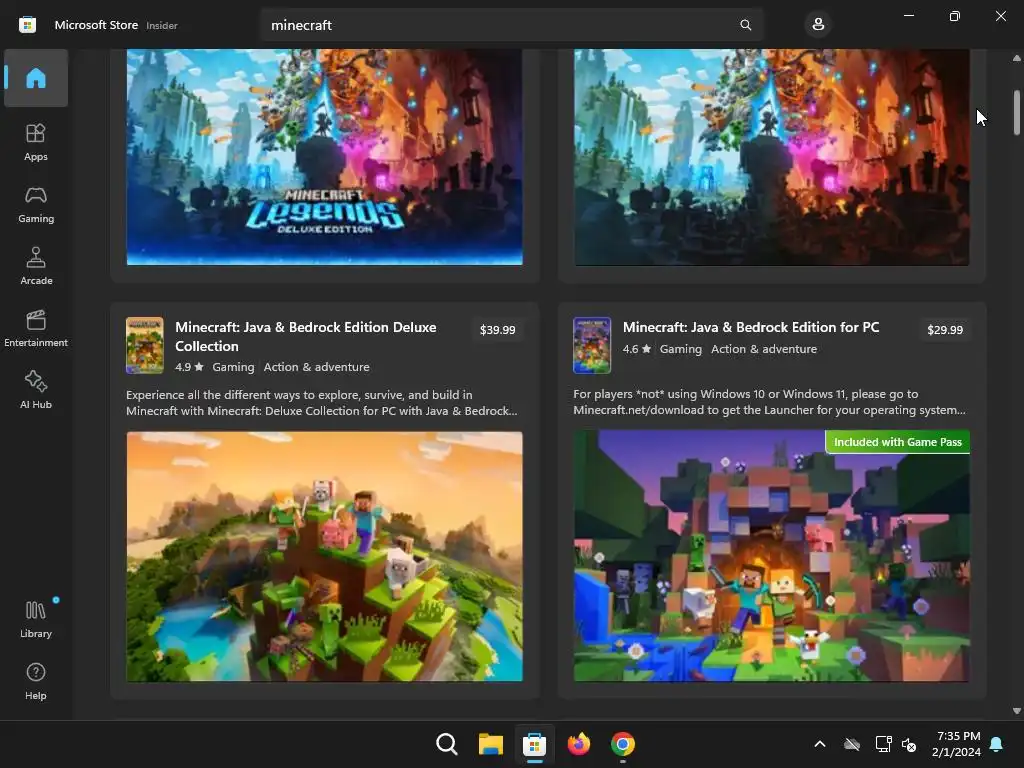1024x768 pixels.
Task: Click the network display tray icon
Action: click(883, 744)
